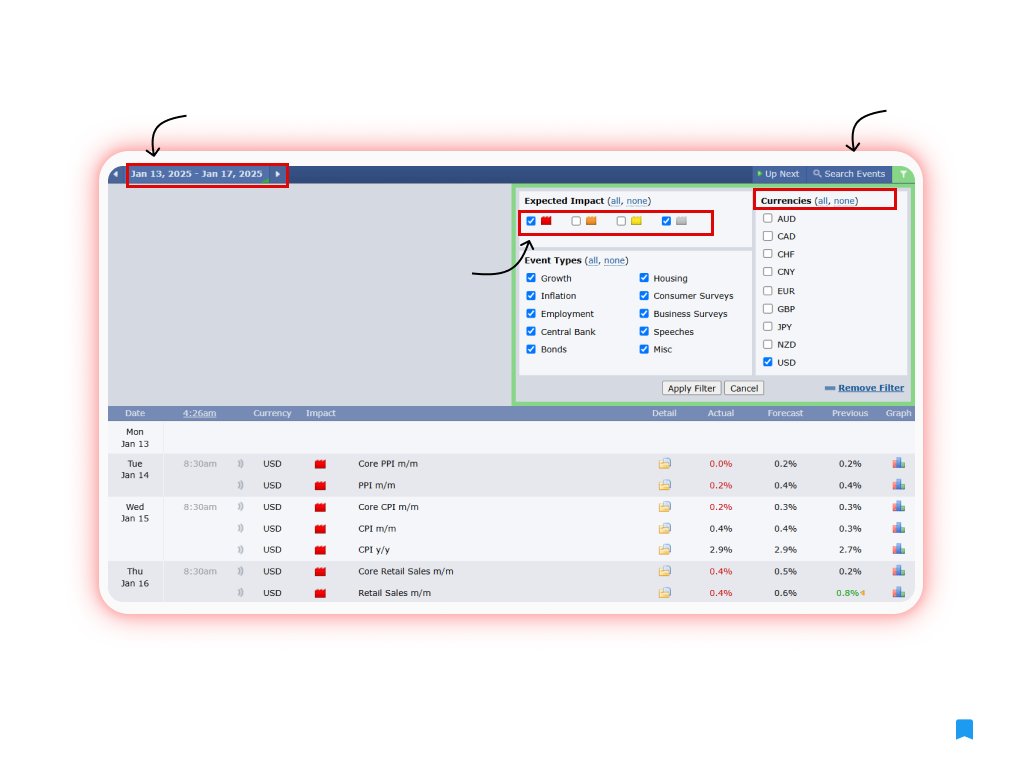Select 'all' link for Expected Impact
The image size is (1024, 768).
[615, 201]
